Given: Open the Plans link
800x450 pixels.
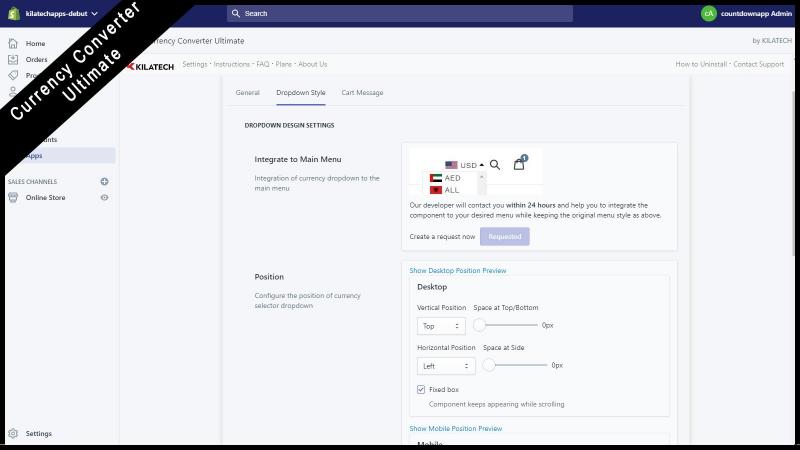Looking at the screenshot, I should (284, 64).
